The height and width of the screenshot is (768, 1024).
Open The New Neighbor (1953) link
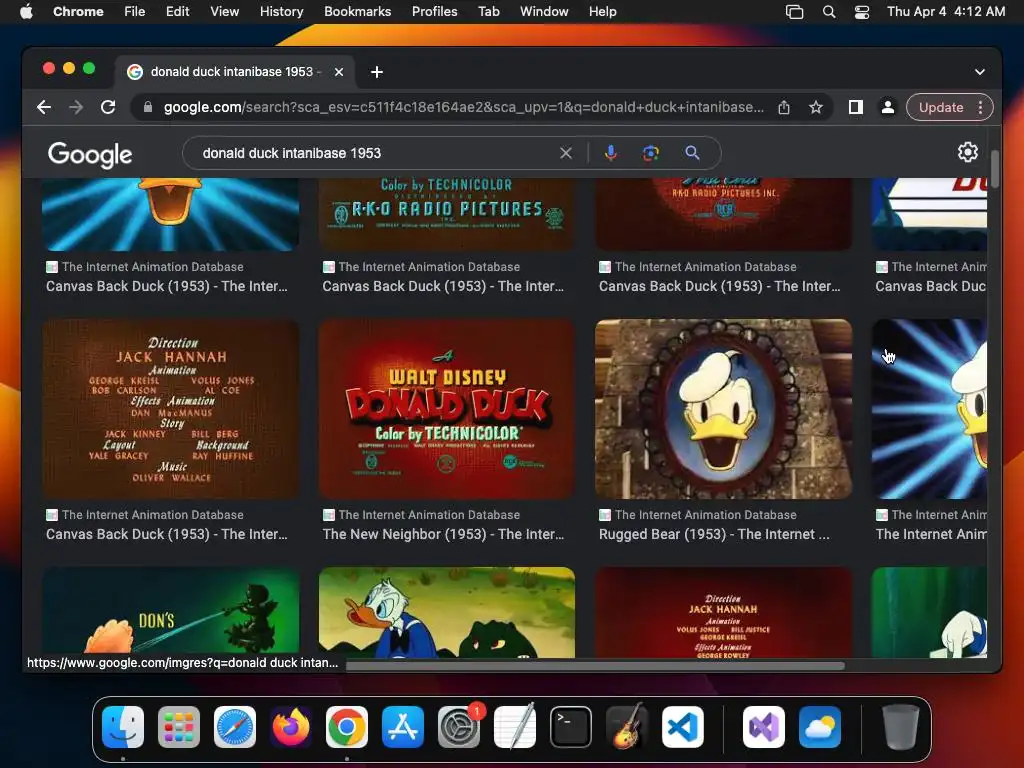(443, 534)
